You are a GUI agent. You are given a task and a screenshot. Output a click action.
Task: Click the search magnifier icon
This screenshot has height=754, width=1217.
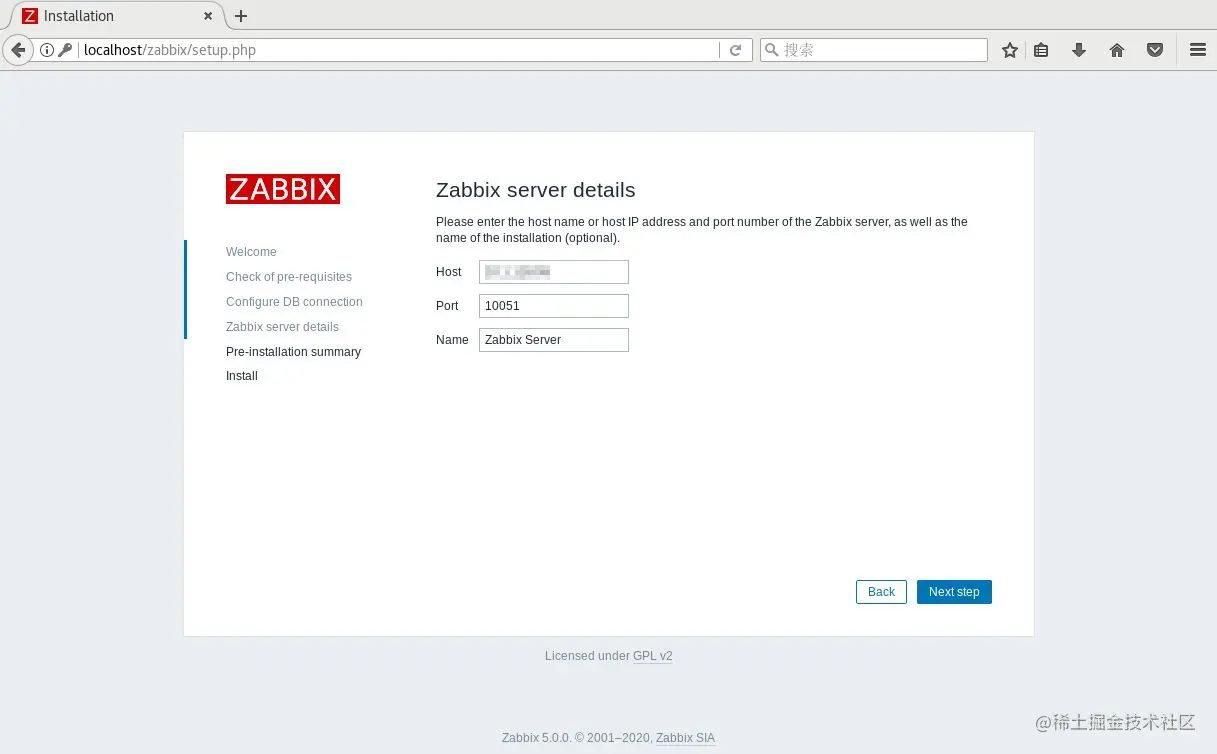point(771,50)
